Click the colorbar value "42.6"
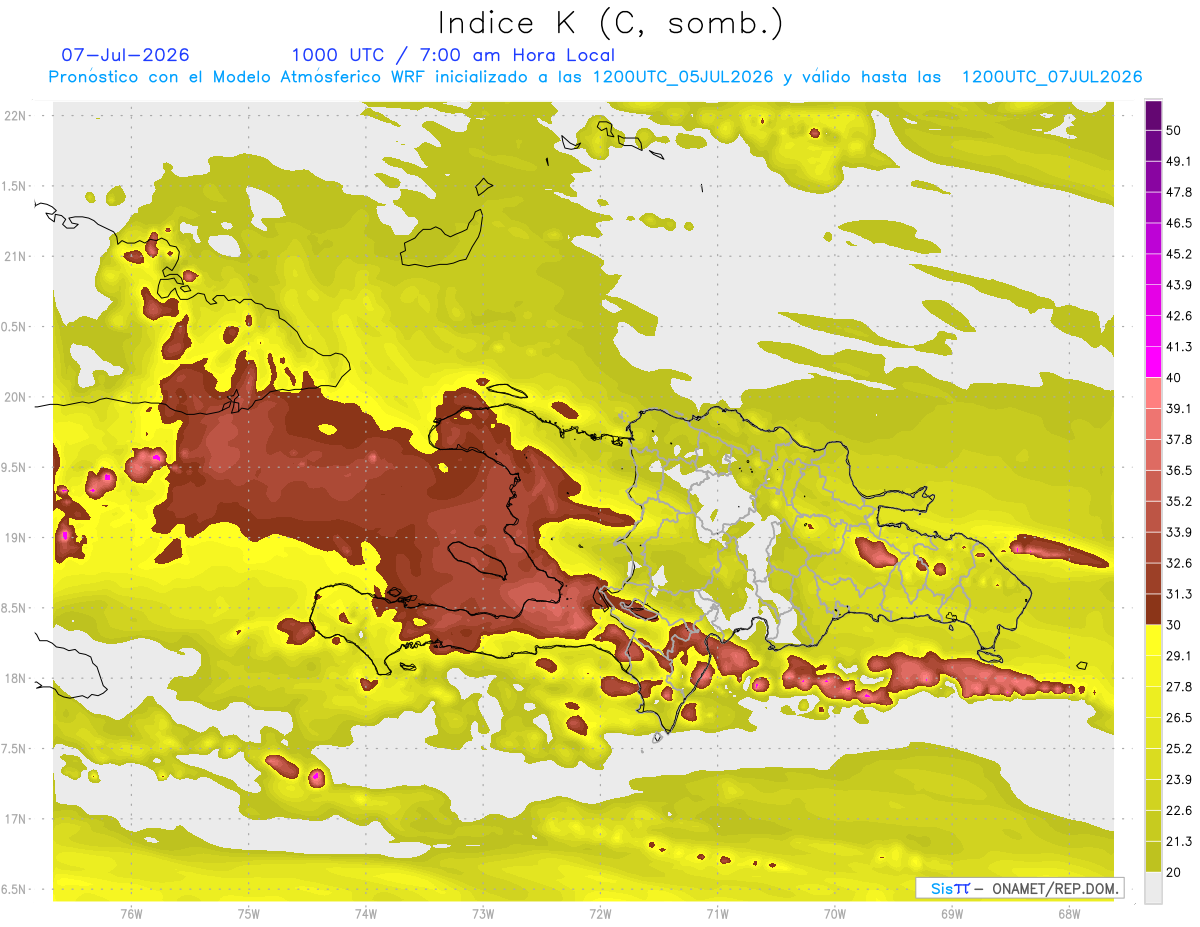The width and height of the screenshot is (1200, 927). 1179,316
